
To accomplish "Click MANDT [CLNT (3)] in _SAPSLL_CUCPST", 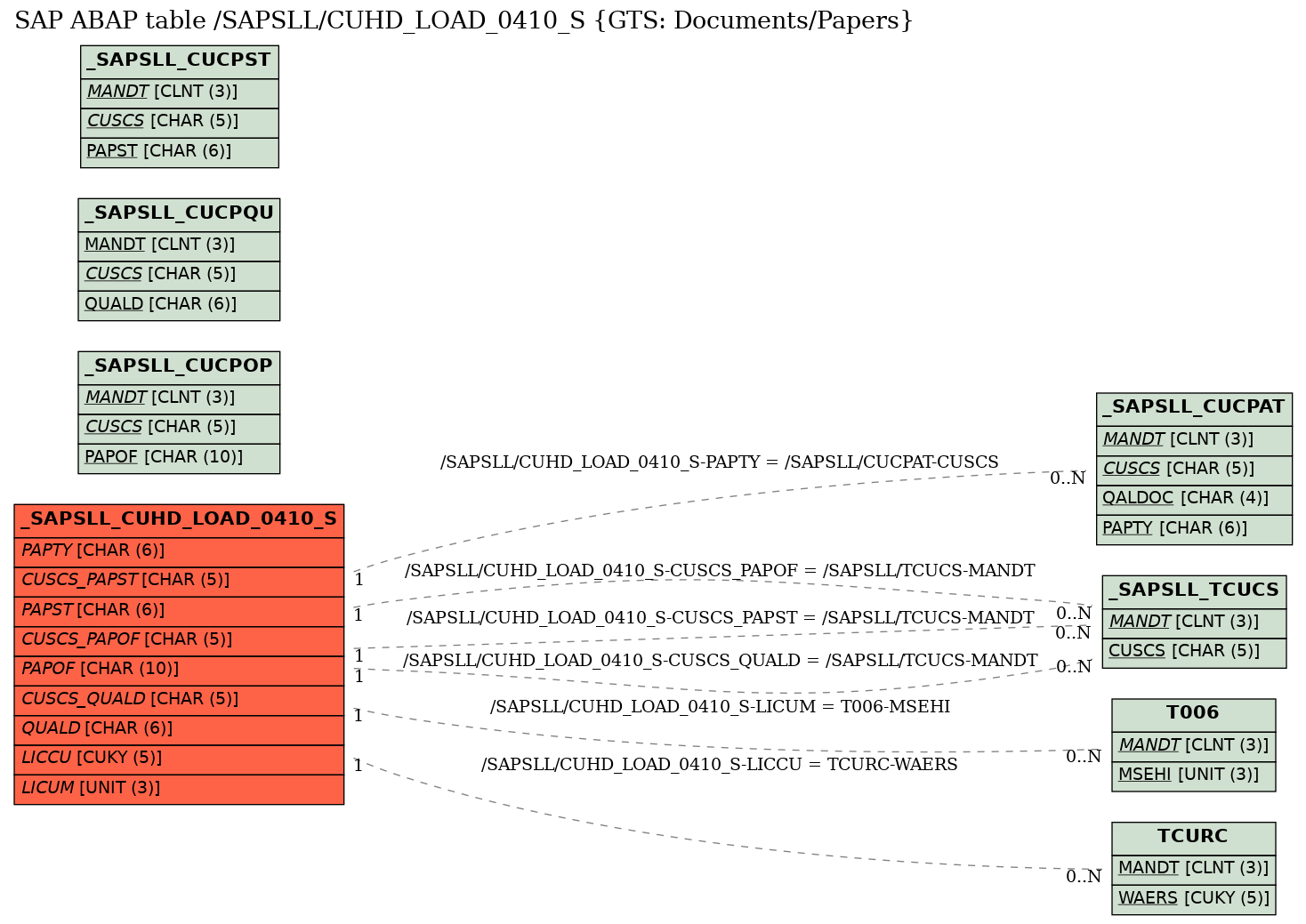I will tap(180, 92).
